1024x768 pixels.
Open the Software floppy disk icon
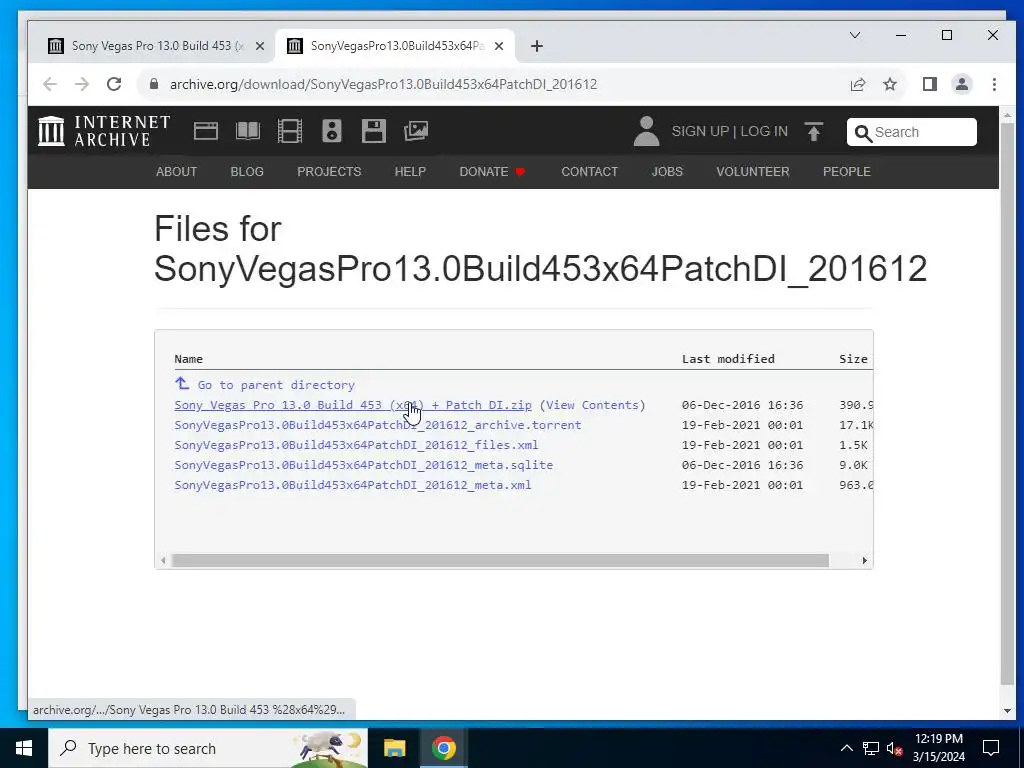[x=374, y=131]
